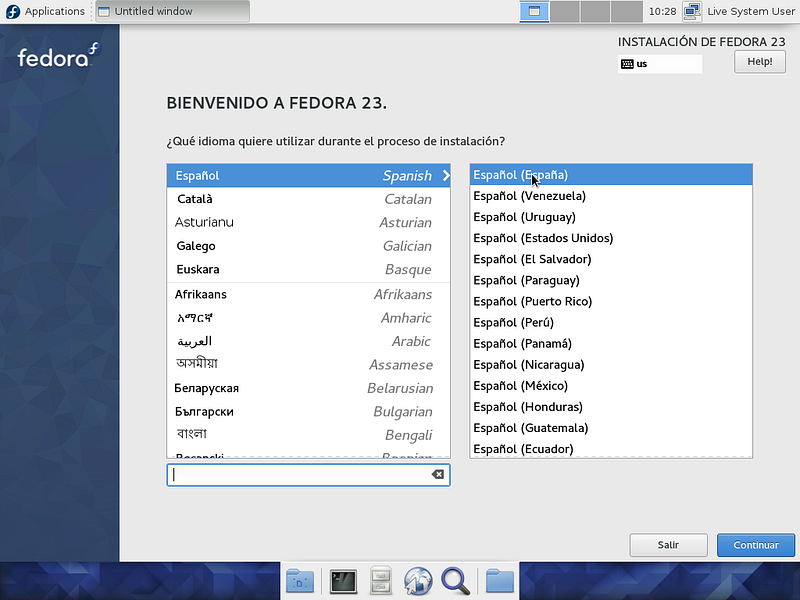Select Español (Guatemala) locale
The height and width of the screenshot is (600, 800).
[611, 428]
